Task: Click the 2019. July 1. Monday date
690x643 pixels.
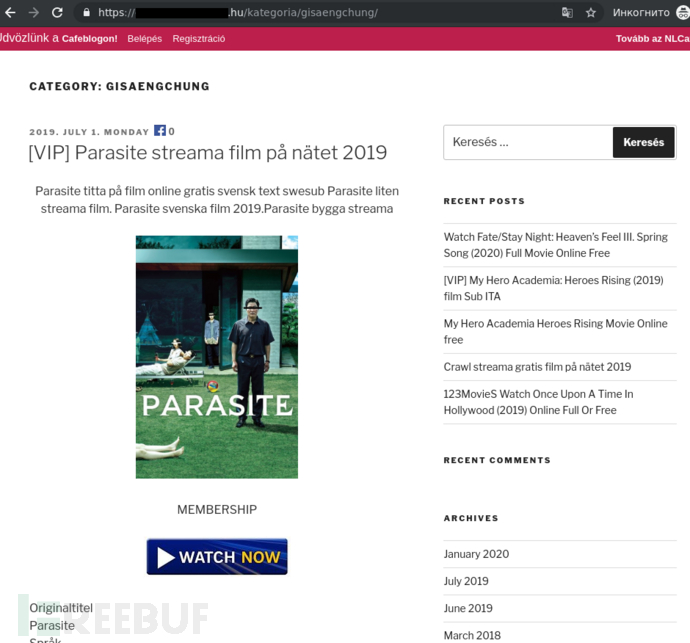Action: 89,132
